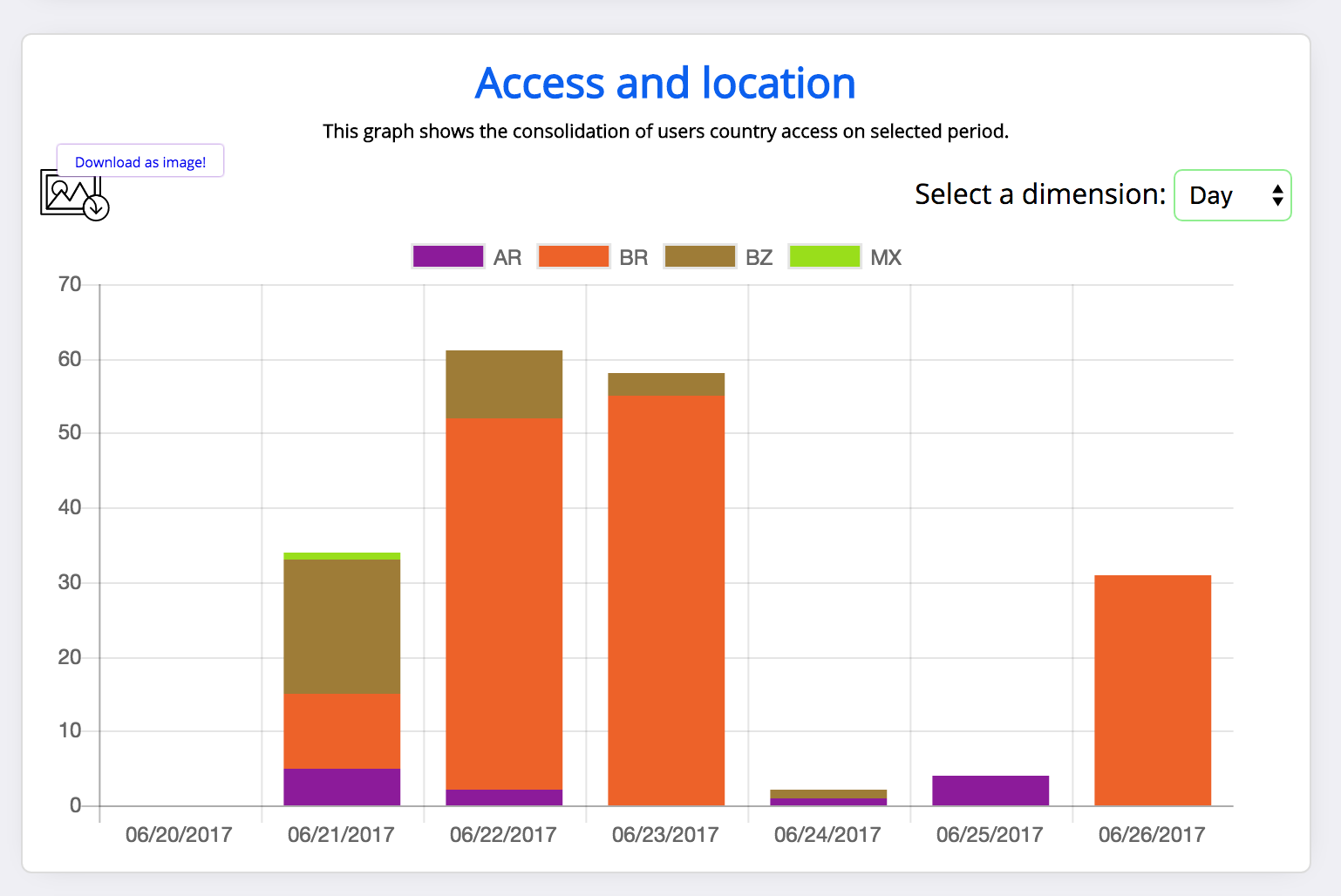
Task: Hide the BZ series using its legend entry
Action: click(x=699, y=255)
